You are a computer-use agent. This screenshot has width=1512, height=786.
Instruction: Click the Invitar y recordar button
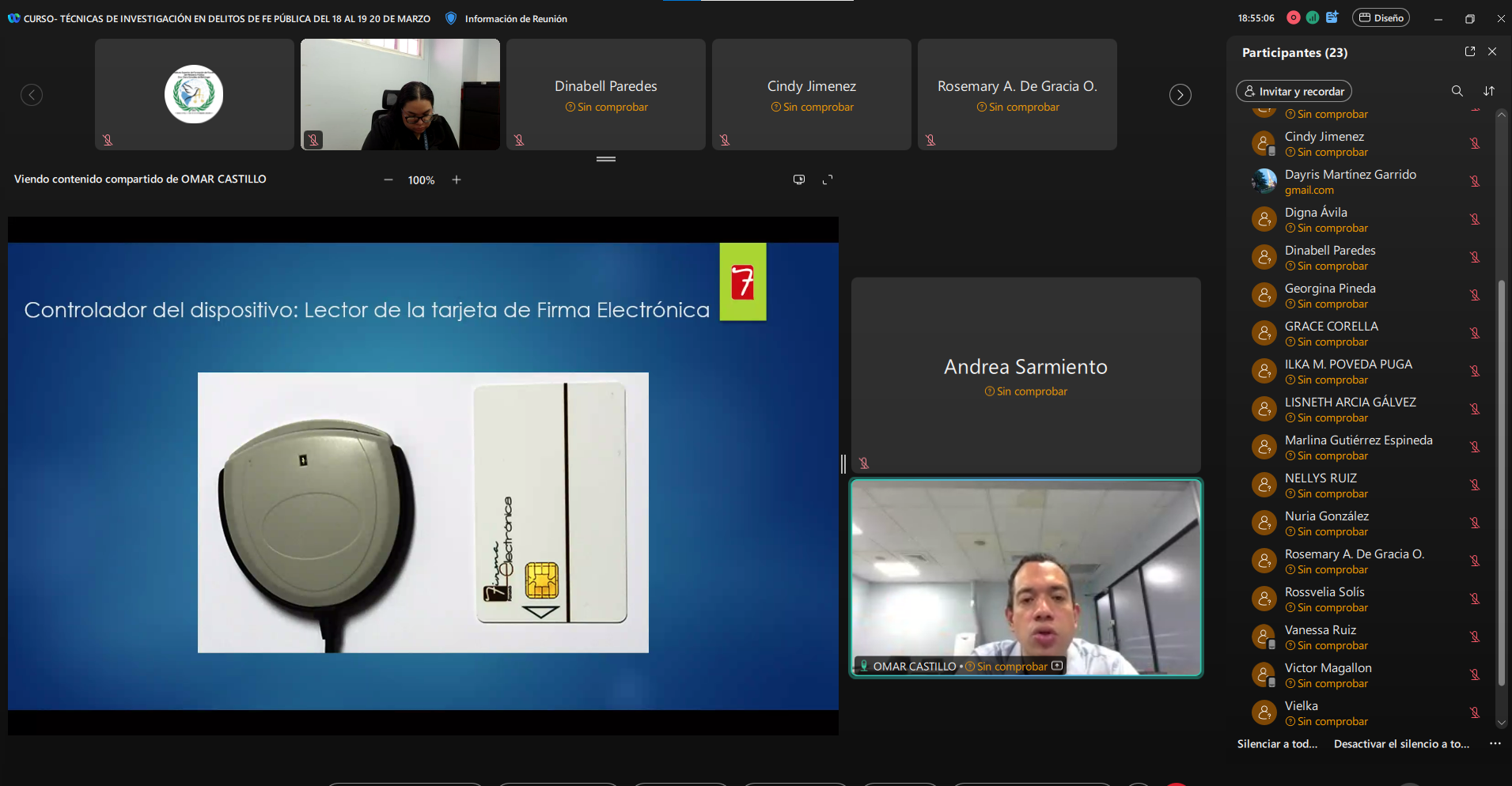[x=1294, y=91]
